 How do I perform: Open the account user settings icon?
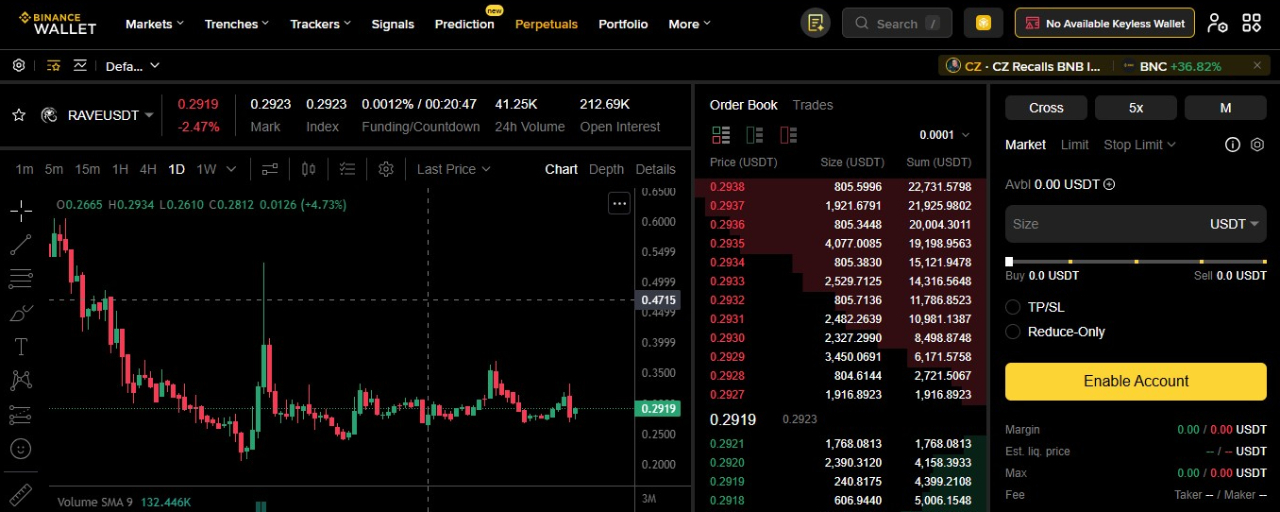(x=1217, y=23)
